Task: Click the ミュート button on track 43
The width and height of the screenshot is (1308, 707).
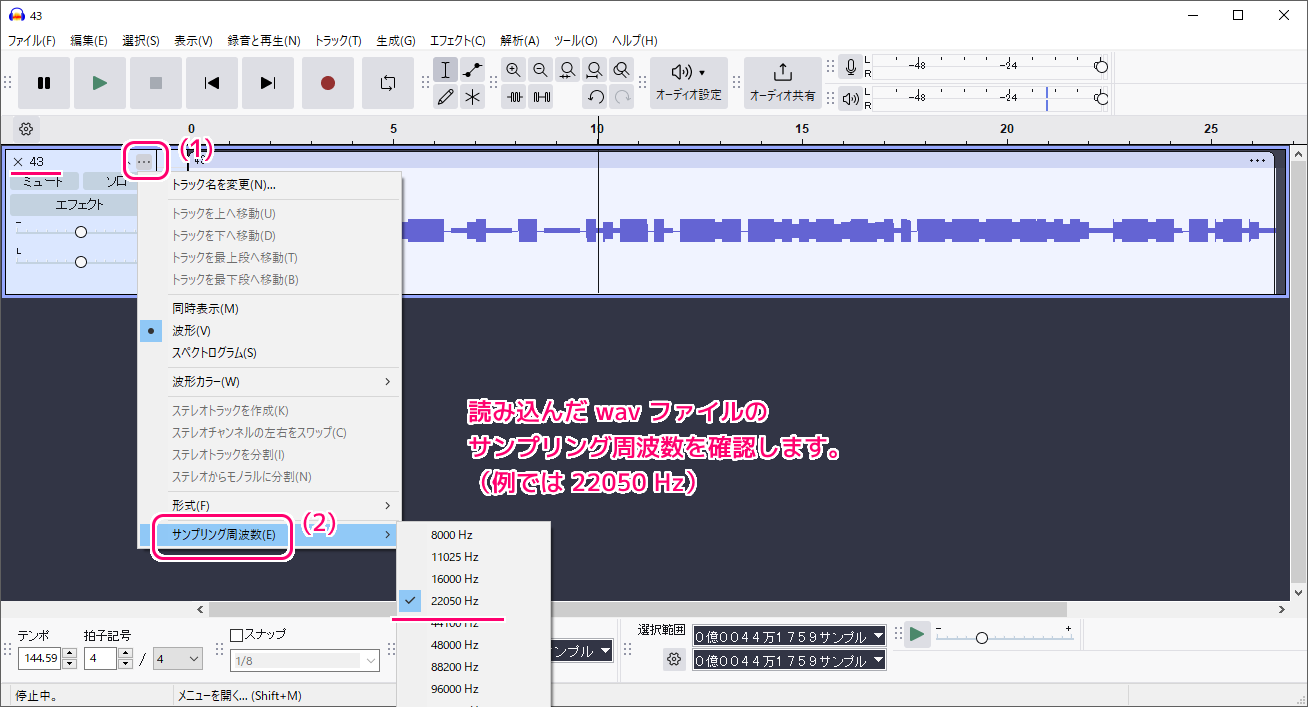Action: [x=42, y=182]
